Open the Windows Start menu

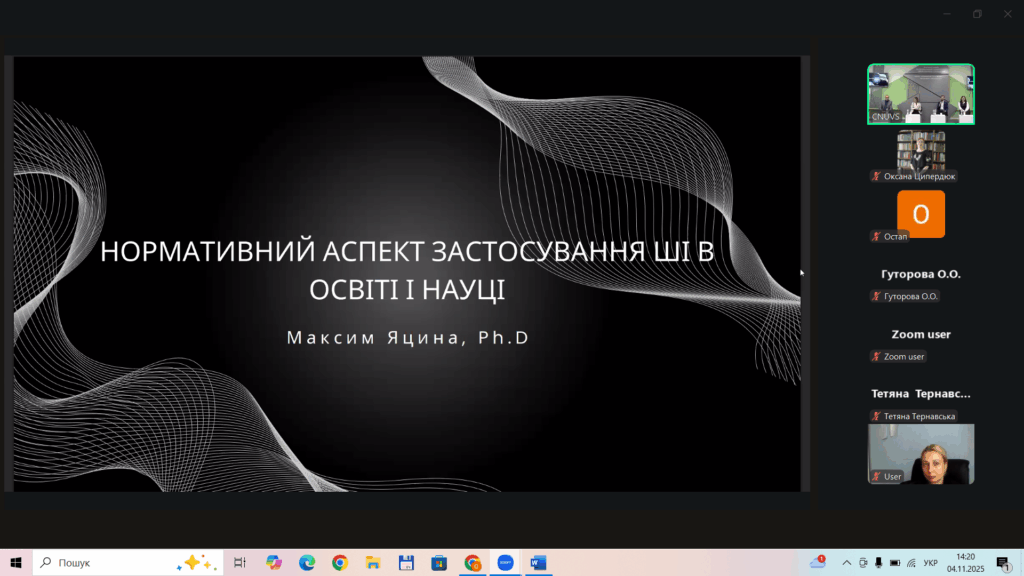(16, 562)
